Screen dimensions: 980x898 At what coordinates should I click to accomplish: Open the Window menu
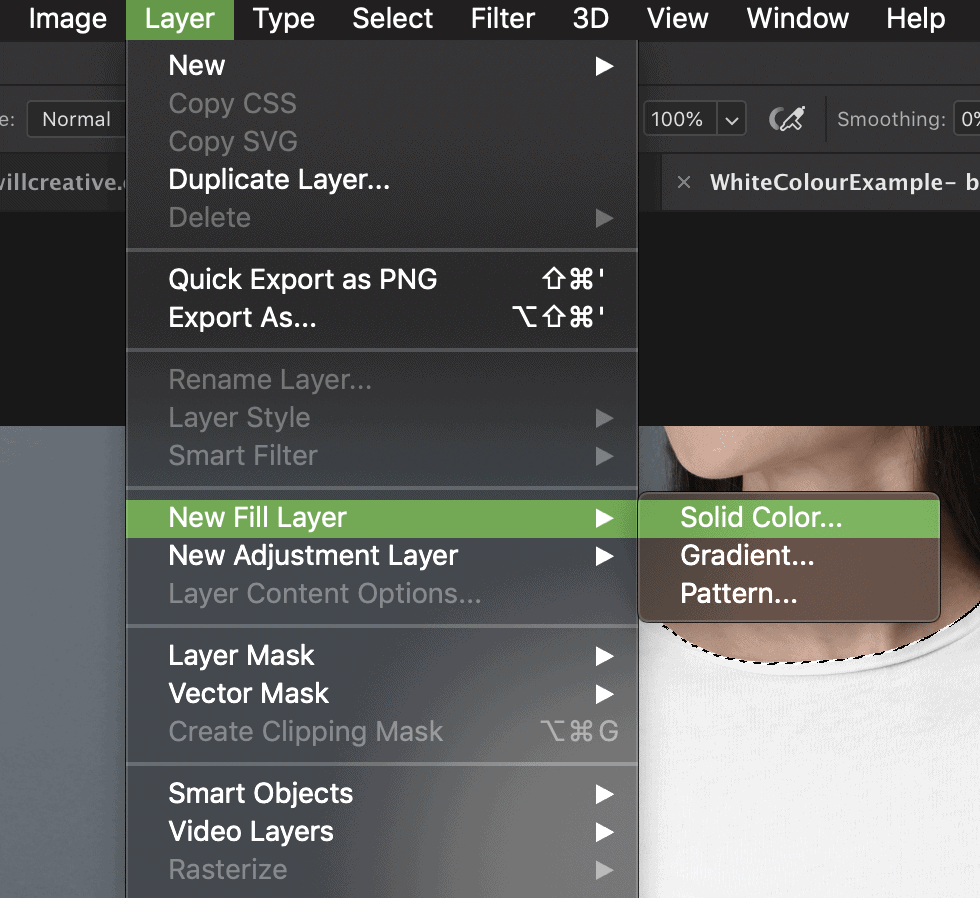point(798,19)
